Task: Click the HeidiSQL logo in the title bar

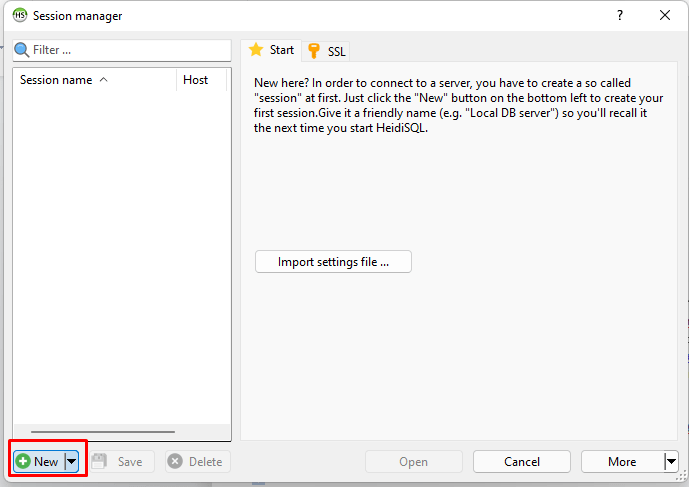Action: tap(20, 16)
